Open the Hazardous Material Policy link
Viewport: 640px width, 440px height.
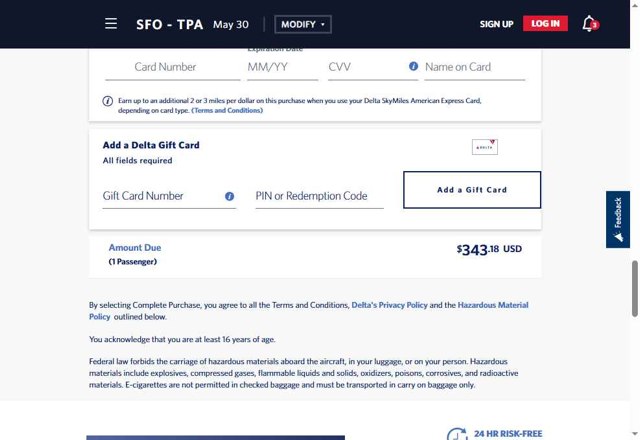tap(492, 305)
